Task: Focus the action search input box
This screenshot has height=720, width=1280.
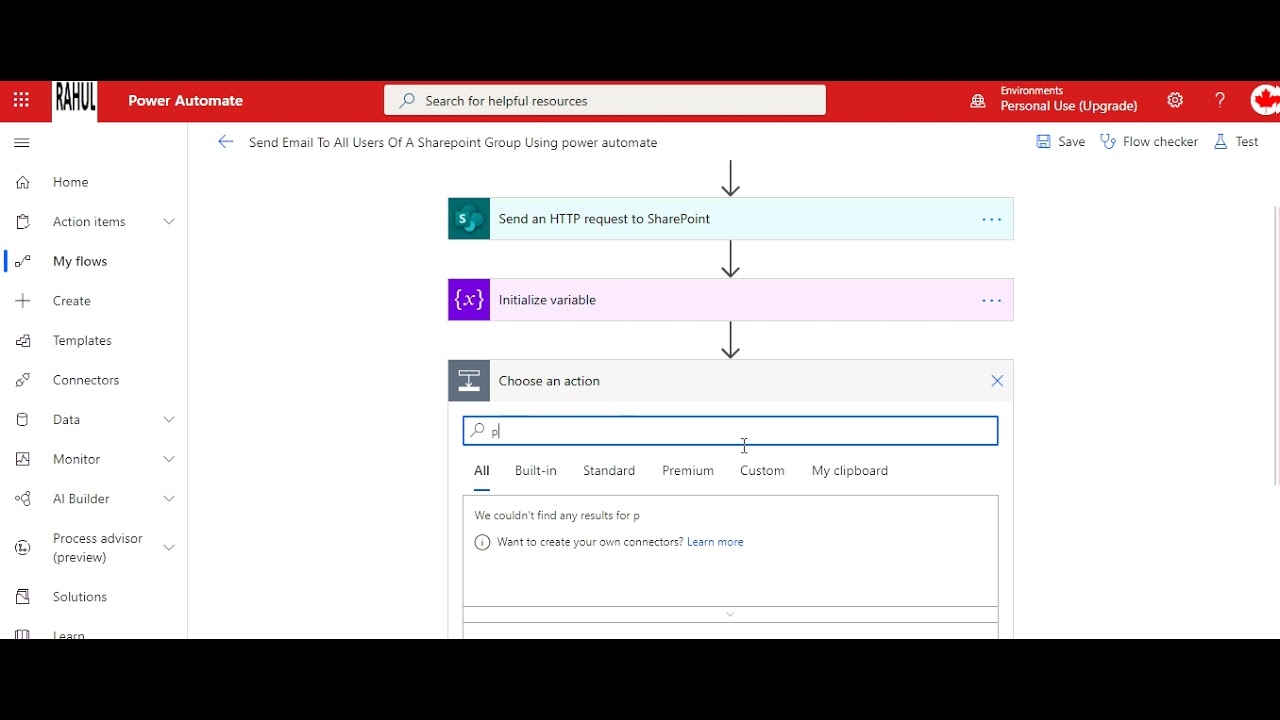Action: (x=731, y=431)
